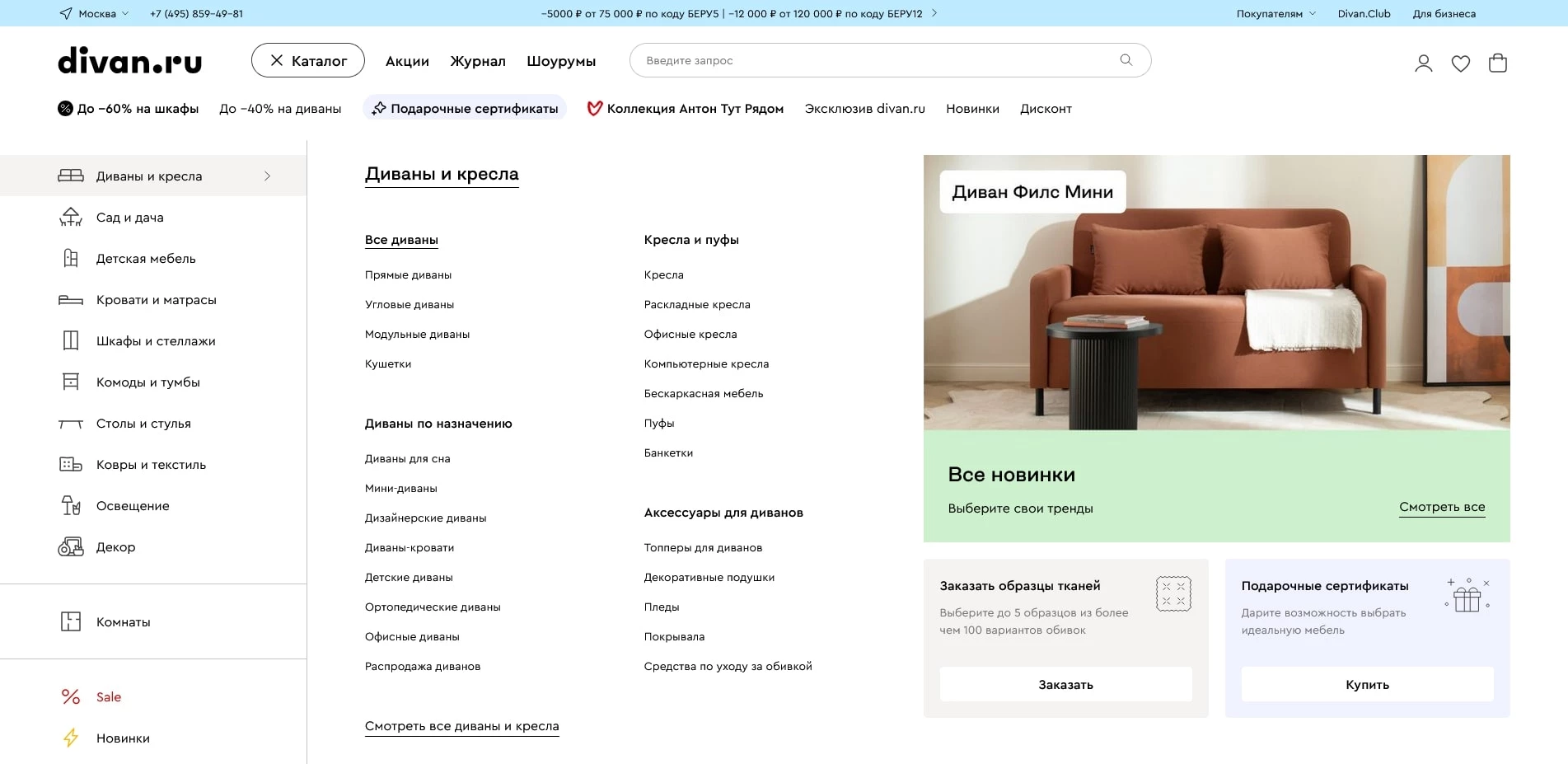Click the wishlist heart icon
Screen dimensions: 1568x764
(x=1461, y=63)
